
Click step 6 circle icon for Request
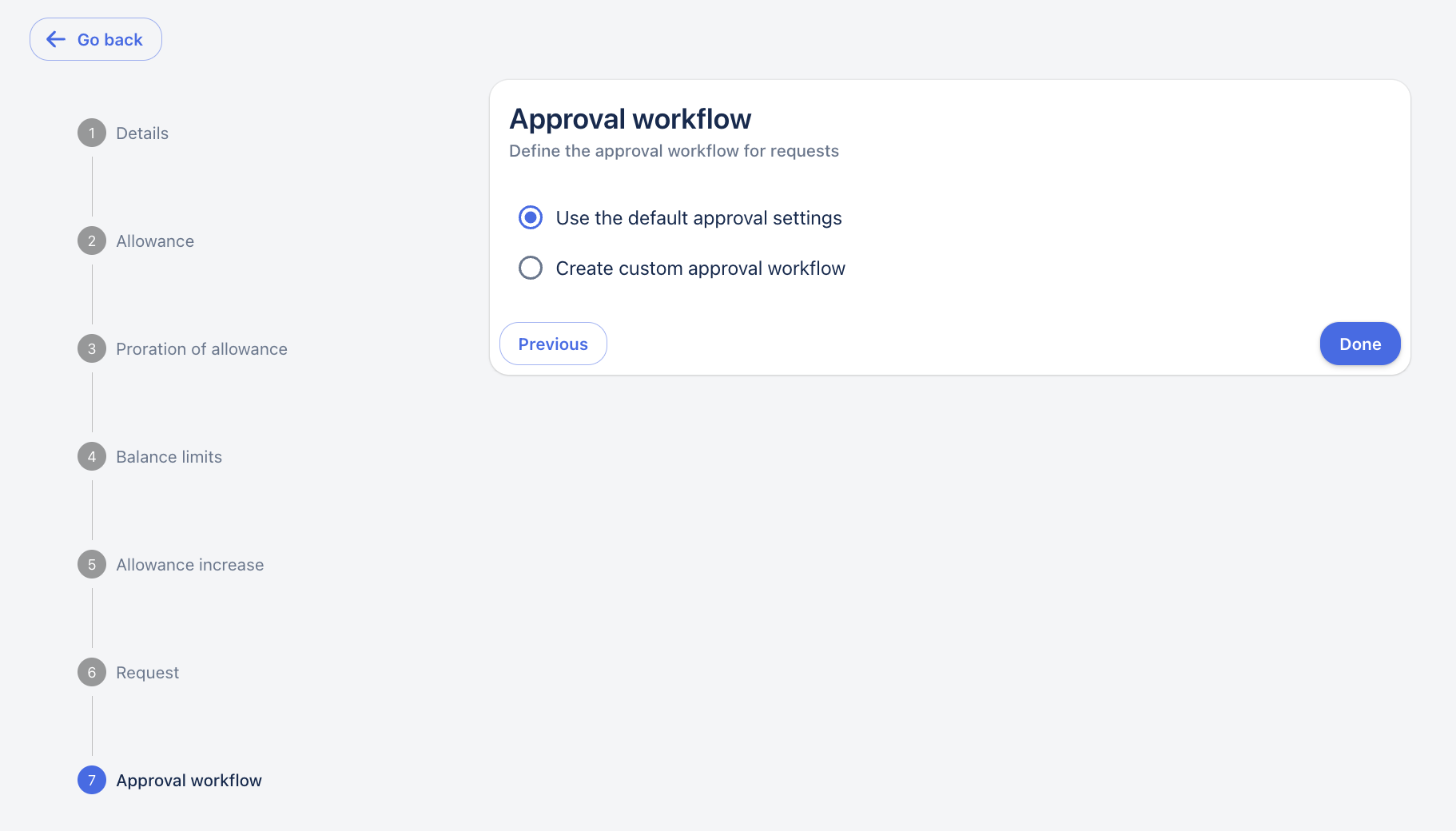click(x=92, y=672)
